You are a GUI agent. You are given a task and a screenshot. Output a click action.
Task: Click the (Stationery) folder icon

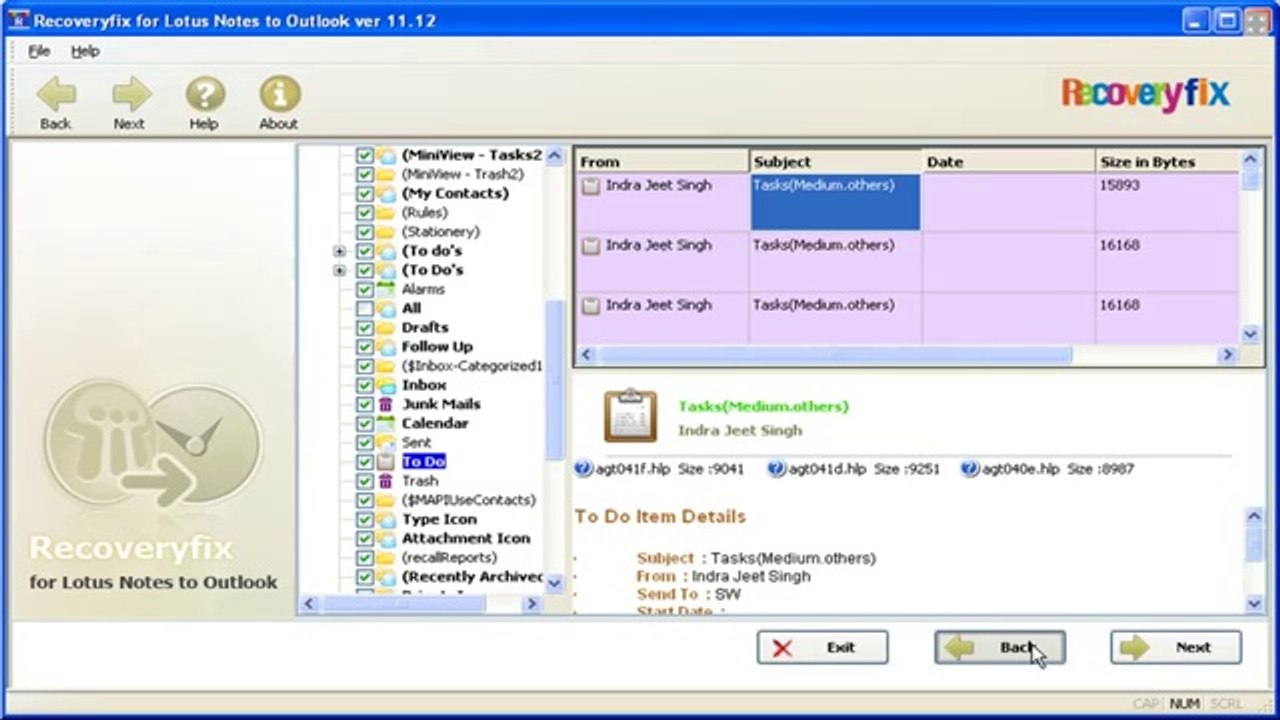click(x=386, y=231)
